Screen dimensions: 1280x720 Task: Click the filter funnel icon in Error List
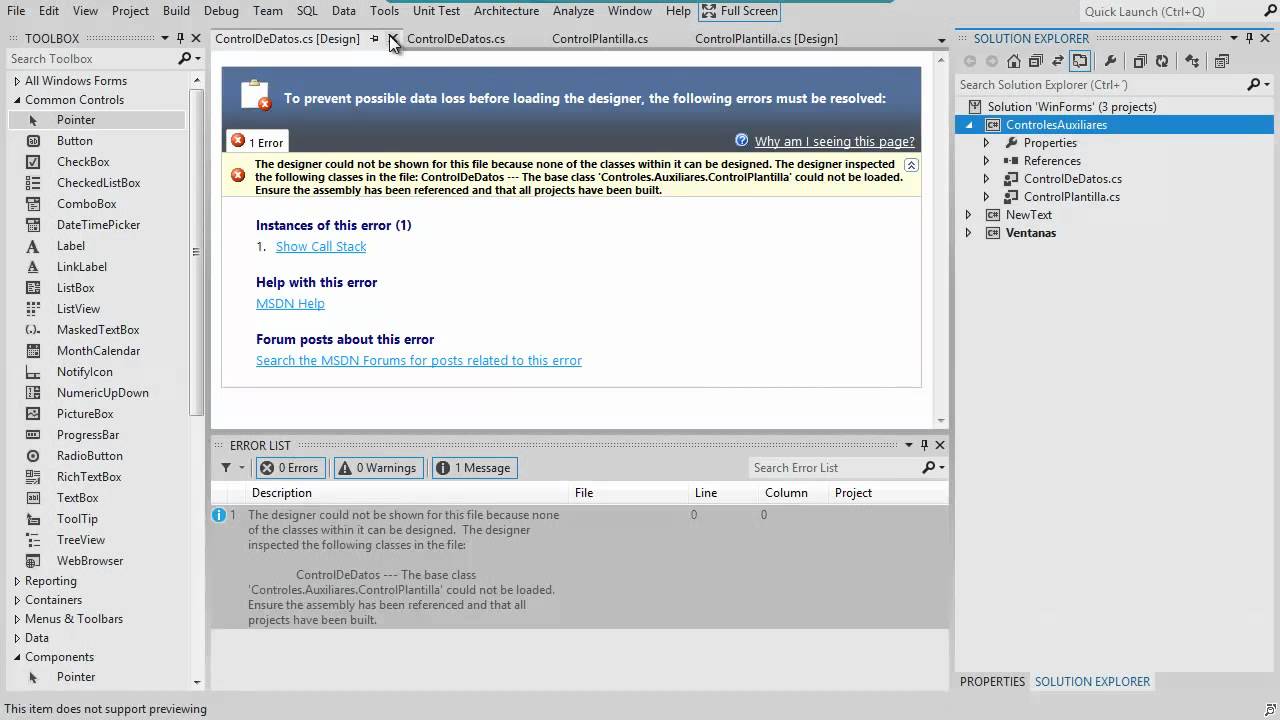(x=226, y=468)
